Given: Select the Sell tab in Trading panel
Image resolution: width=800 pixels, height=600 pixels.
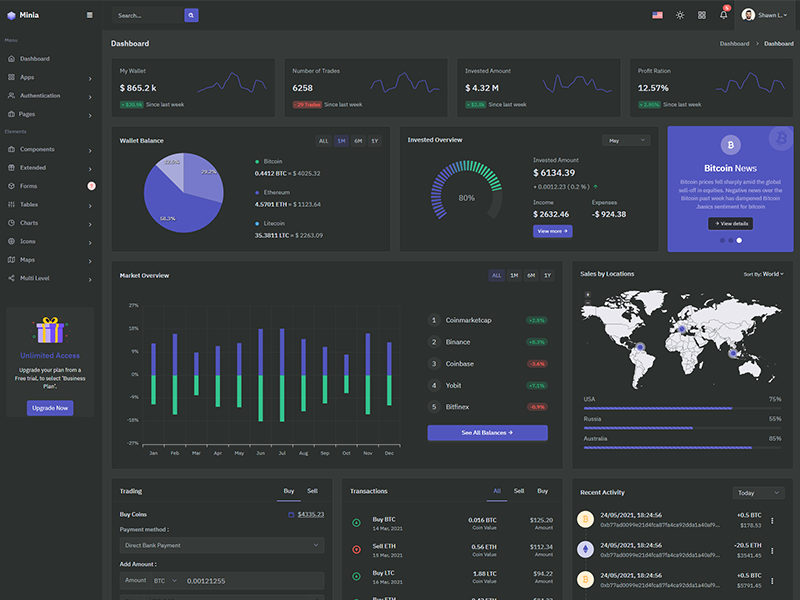Looking at the screenshot, I should [x=313, y=491].
